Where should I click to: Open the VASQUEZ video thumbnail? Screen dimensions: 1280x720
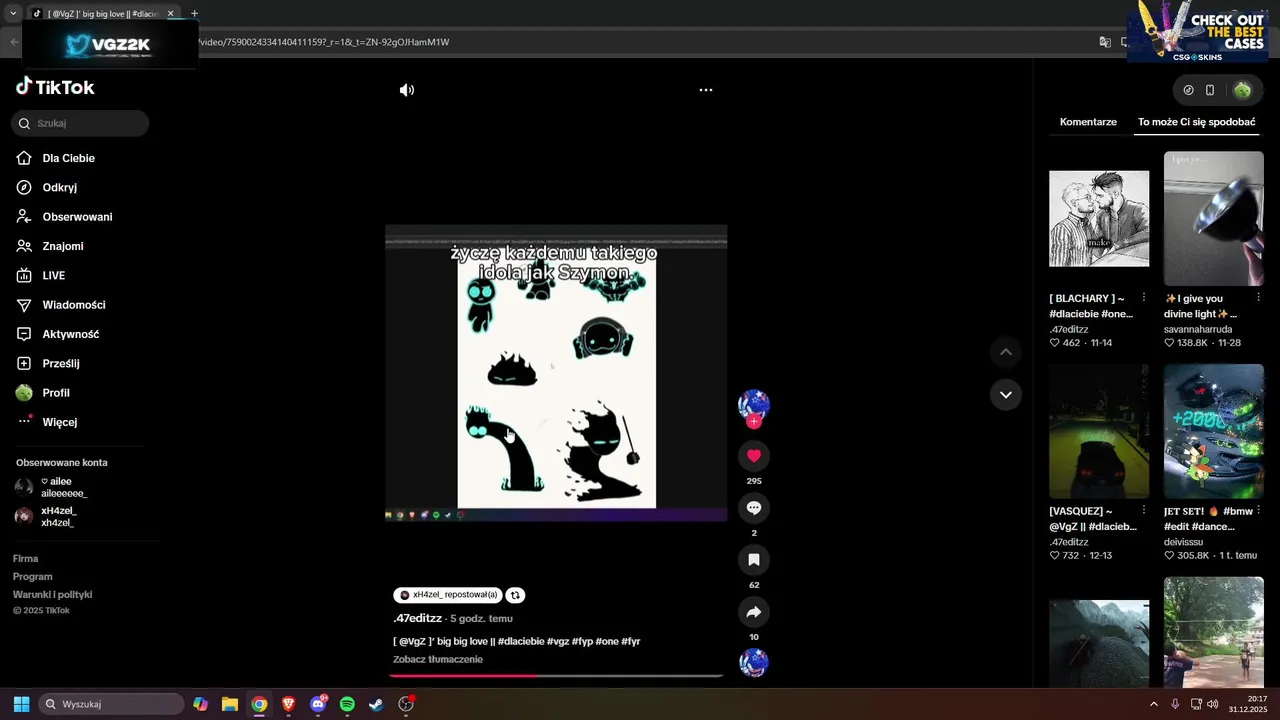coord(1099,431)
